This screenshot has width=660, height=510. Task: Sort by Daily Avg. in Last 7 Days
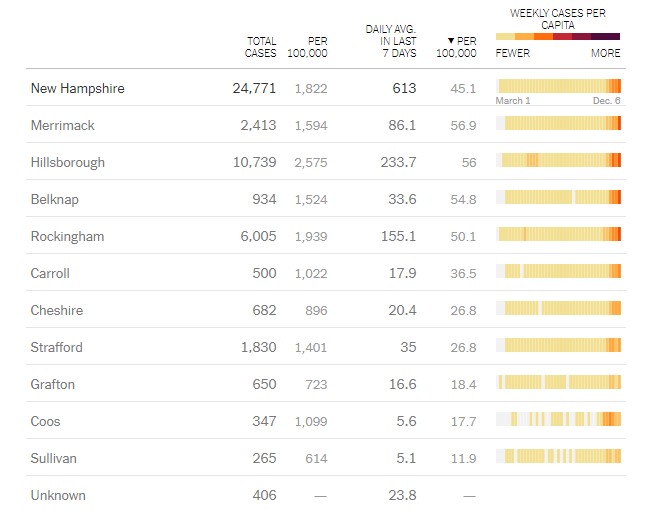pos(391,41)
